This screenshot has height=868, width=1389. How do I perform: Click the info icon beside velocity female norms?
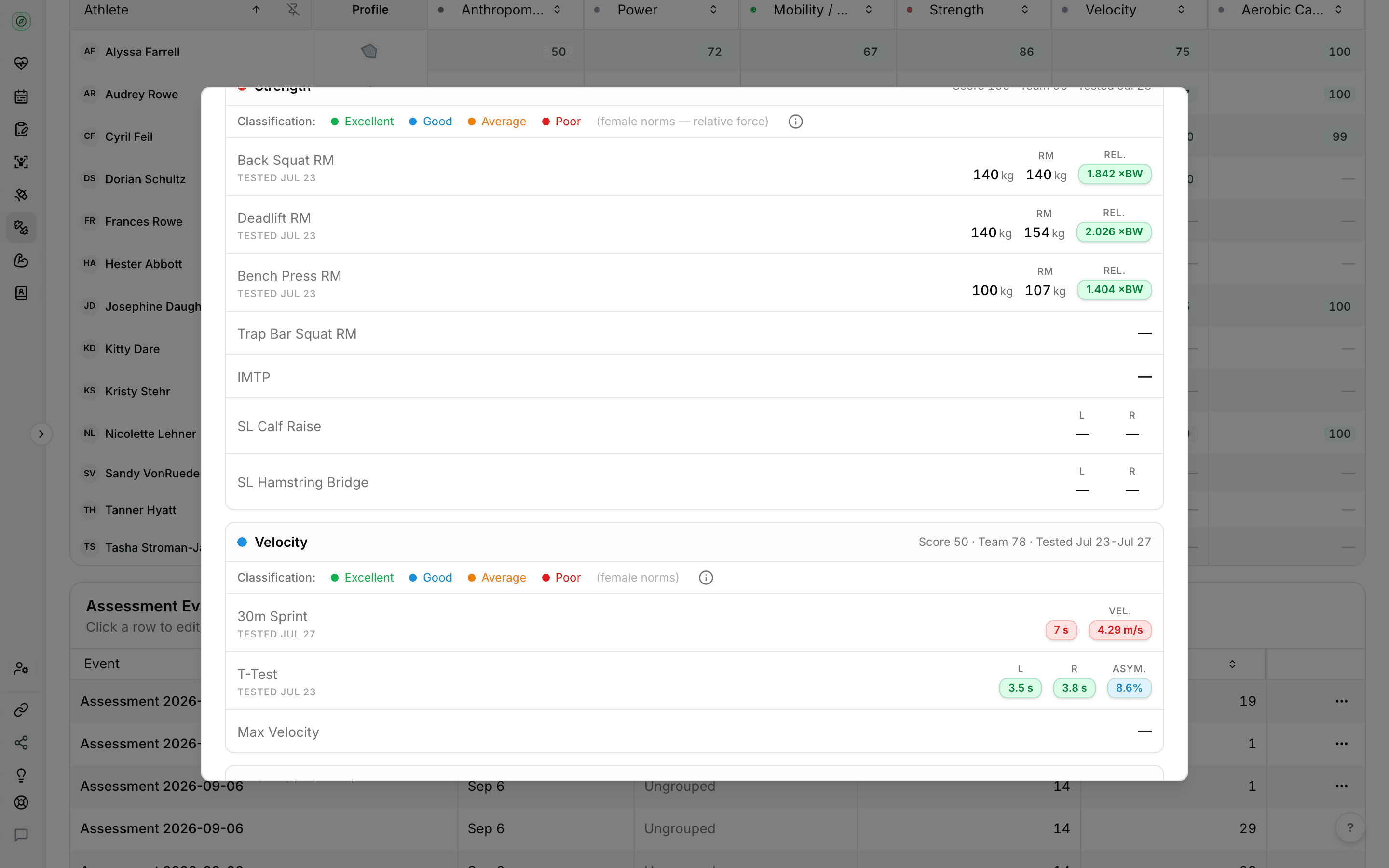click(706, 578)
